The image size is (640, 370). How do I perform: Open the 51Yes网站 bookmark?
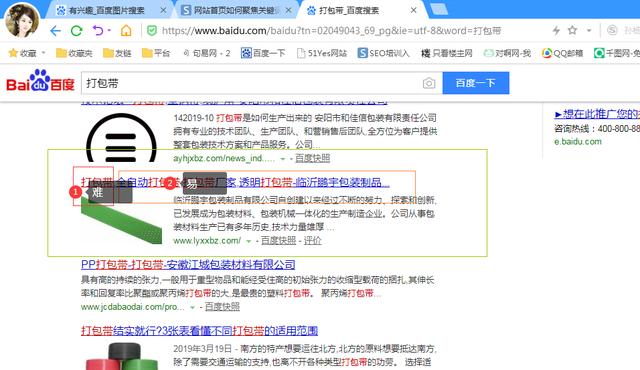322,53
